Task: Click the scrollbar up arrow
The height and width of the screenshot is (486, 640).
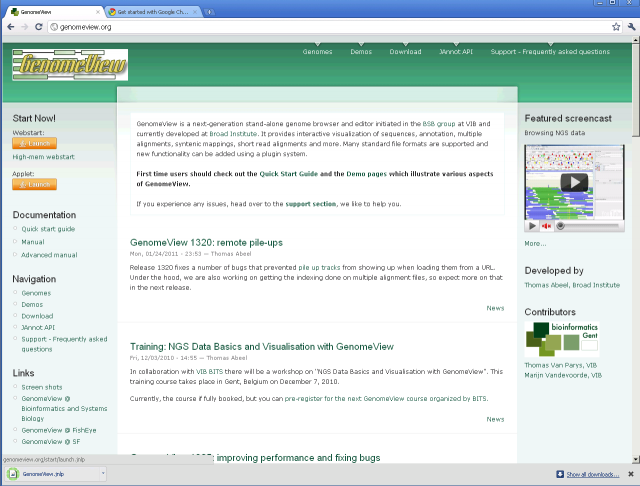Action: tap(636, 40)
